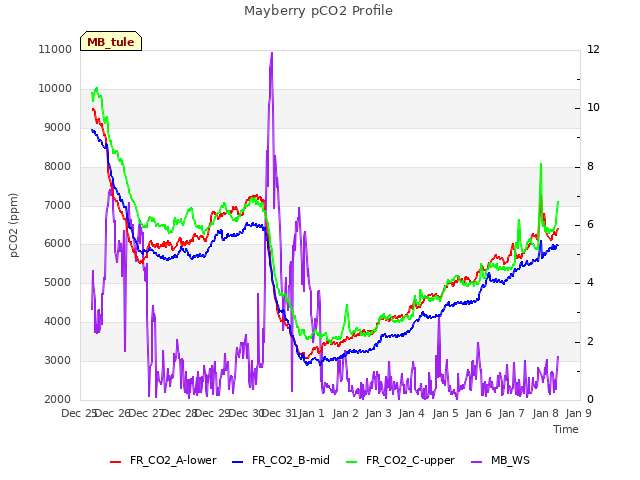Click the purple MB_WS legend swatch
The image size is (640, 480).
[x=476, y=462]
